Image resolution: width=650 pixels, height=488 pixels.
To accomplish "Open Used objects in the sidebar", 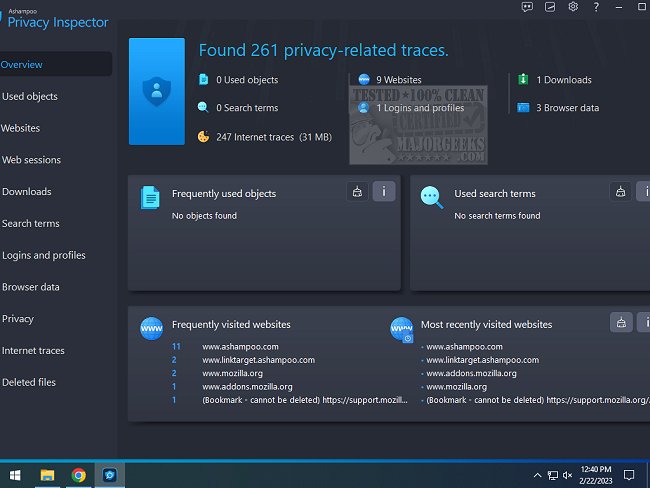I will pyautogui.click(x=30, y=96).
